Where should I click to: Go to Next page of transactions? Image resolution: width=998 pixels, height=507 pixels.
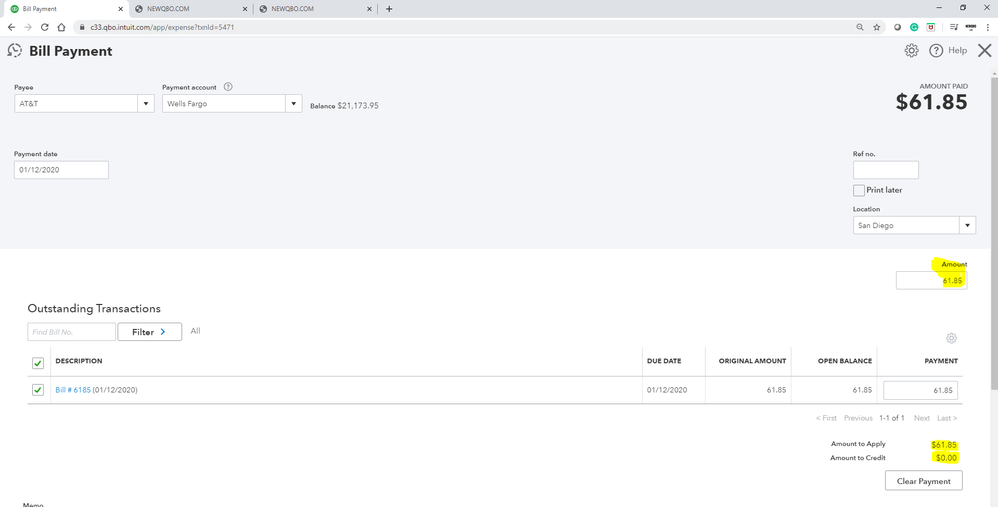point(922,418)
